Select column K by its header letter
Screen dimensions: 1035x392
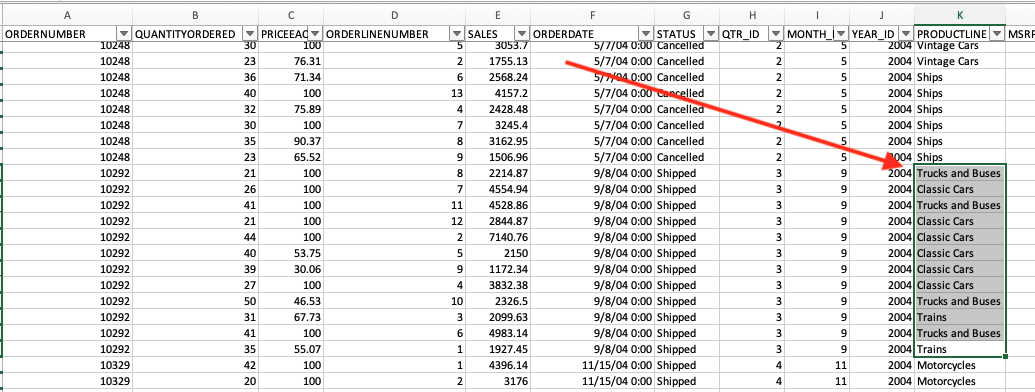pos(960,15)
